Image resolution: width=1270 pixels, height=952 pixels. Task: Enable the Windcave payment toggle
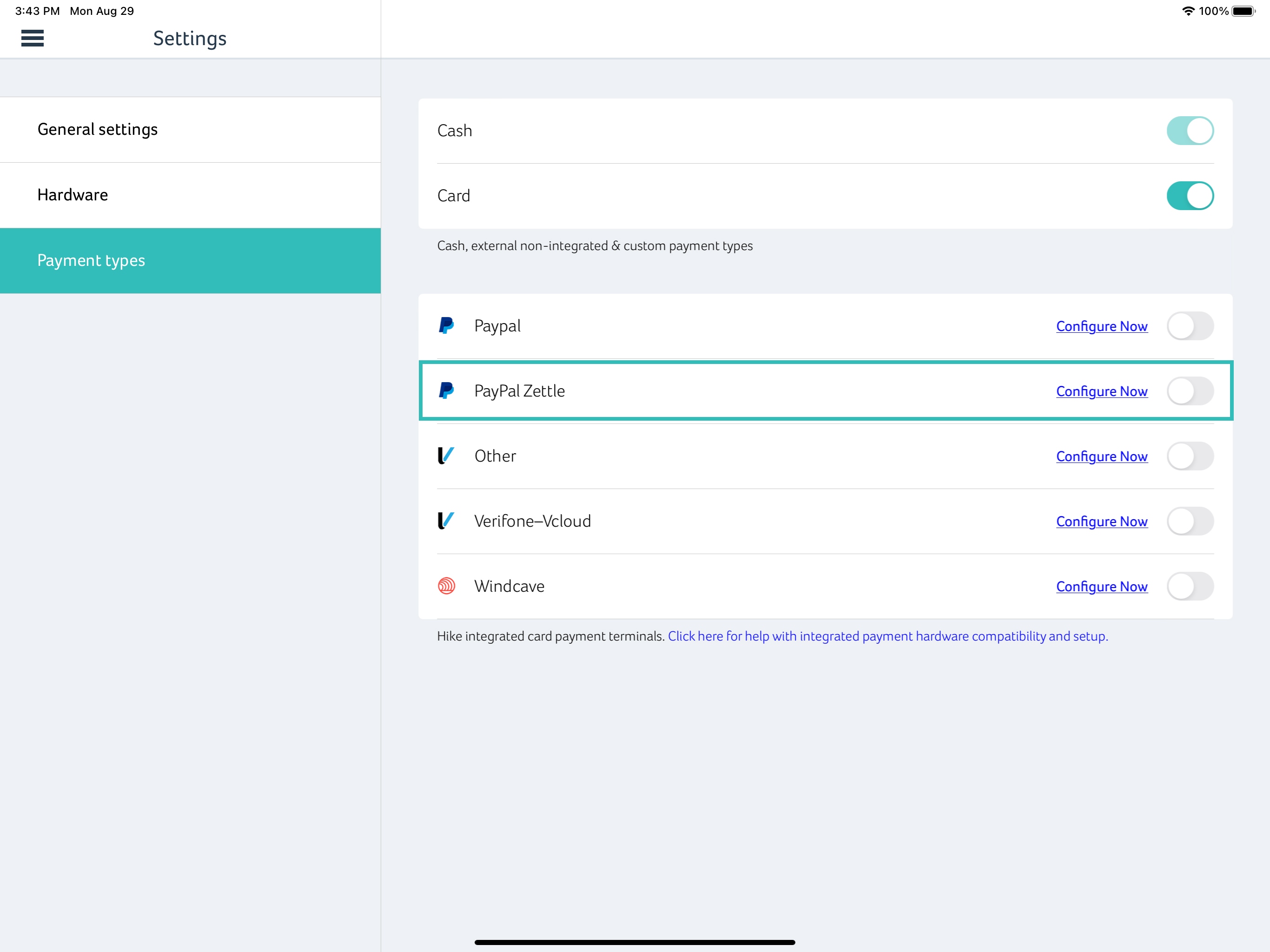(1190, 586)
